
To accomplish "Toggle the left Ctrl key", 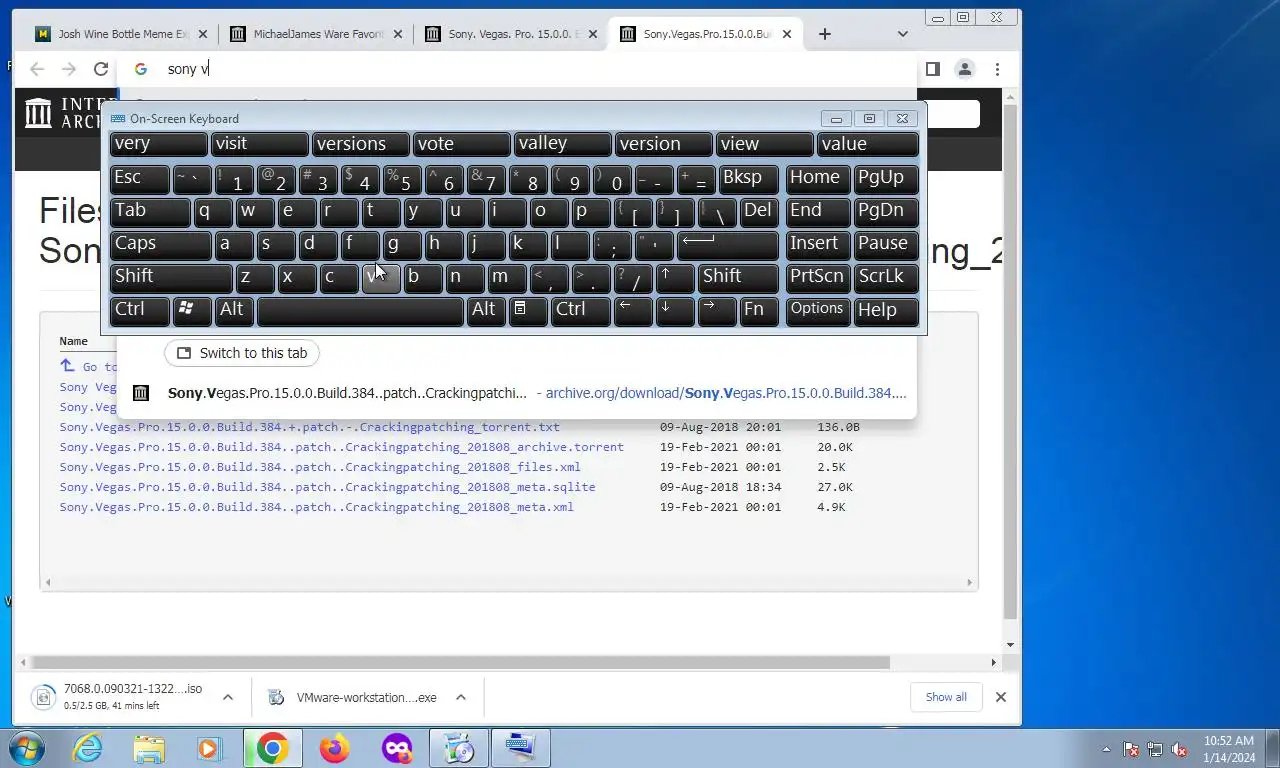I will [140, 311].
